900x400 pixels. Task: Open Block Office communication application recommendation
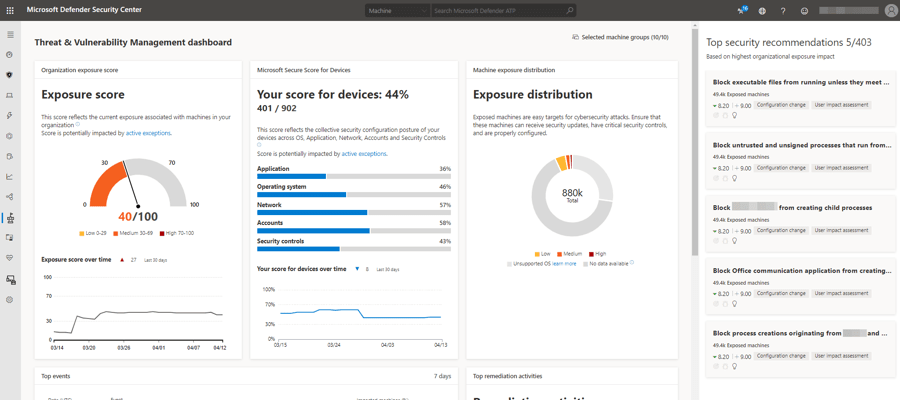[x=801, y=270]
